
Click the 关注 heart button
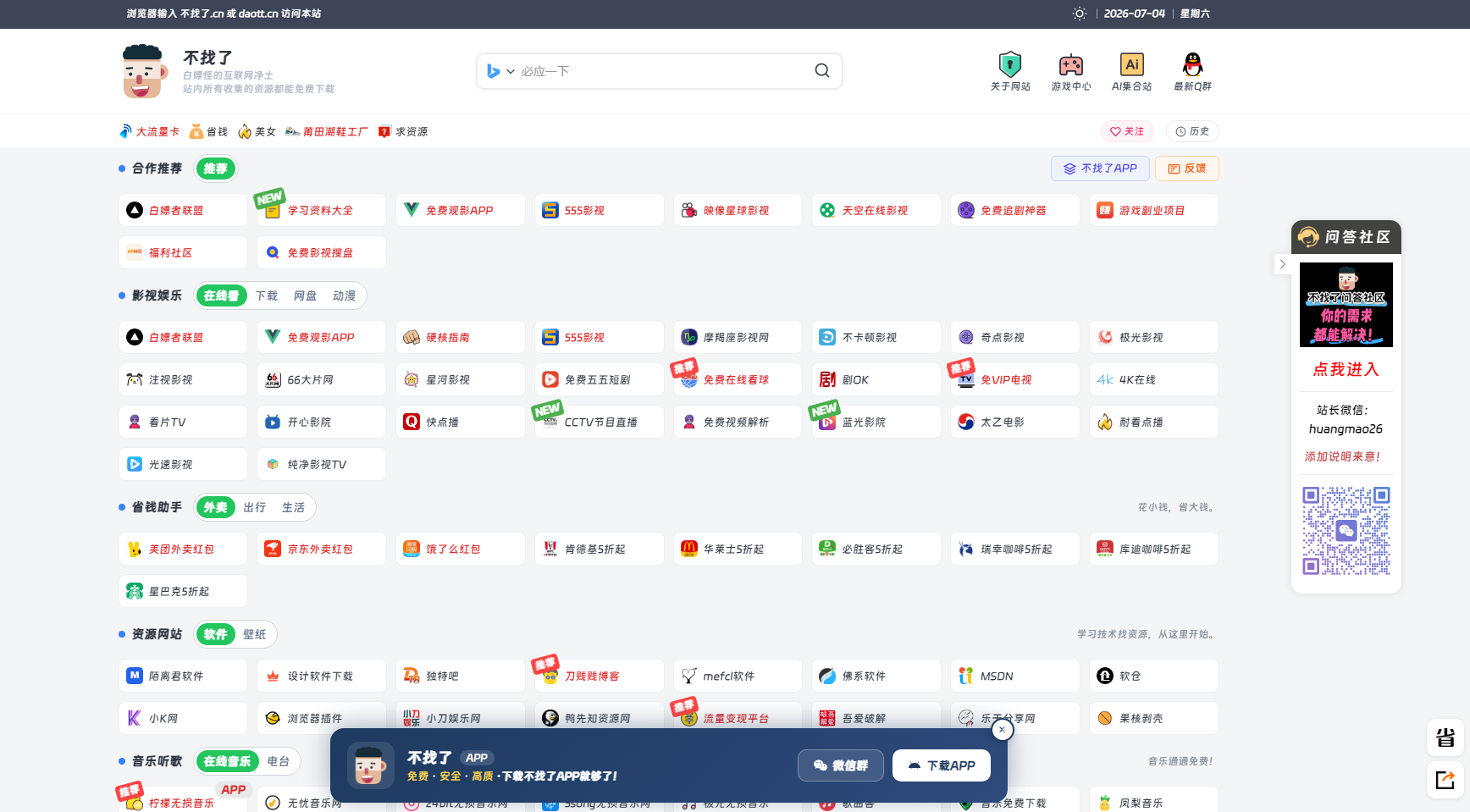[1127, 131]
